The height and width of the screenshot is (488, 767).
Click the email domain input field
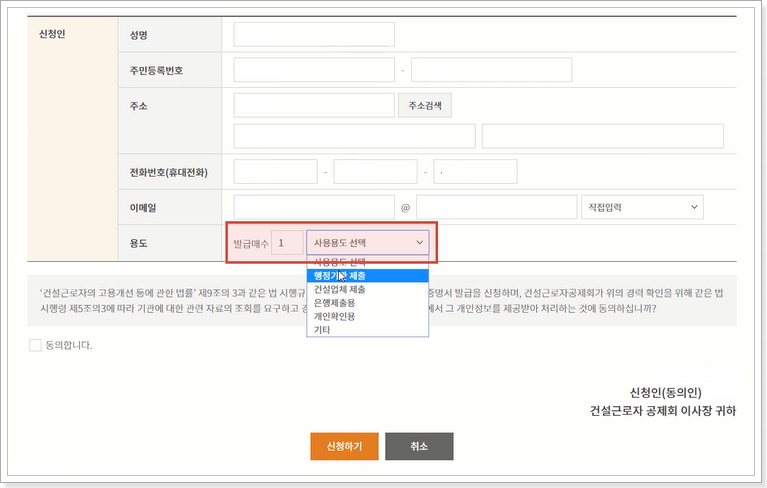496,207
